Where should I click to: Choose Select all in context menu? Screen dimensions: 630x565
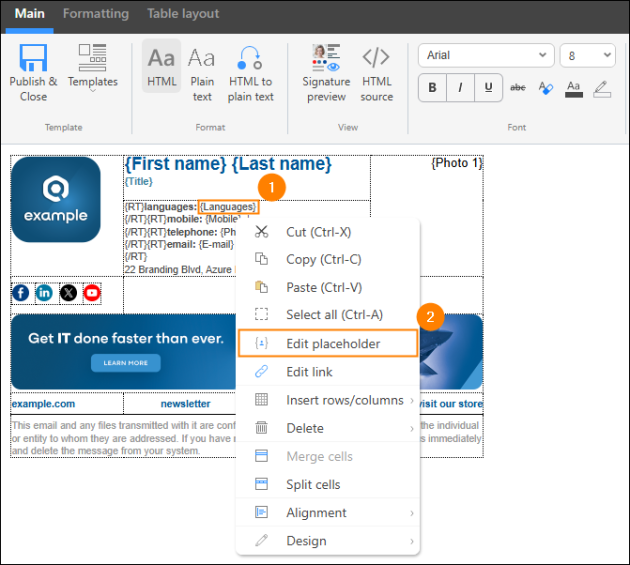click(x=328, y=315)
